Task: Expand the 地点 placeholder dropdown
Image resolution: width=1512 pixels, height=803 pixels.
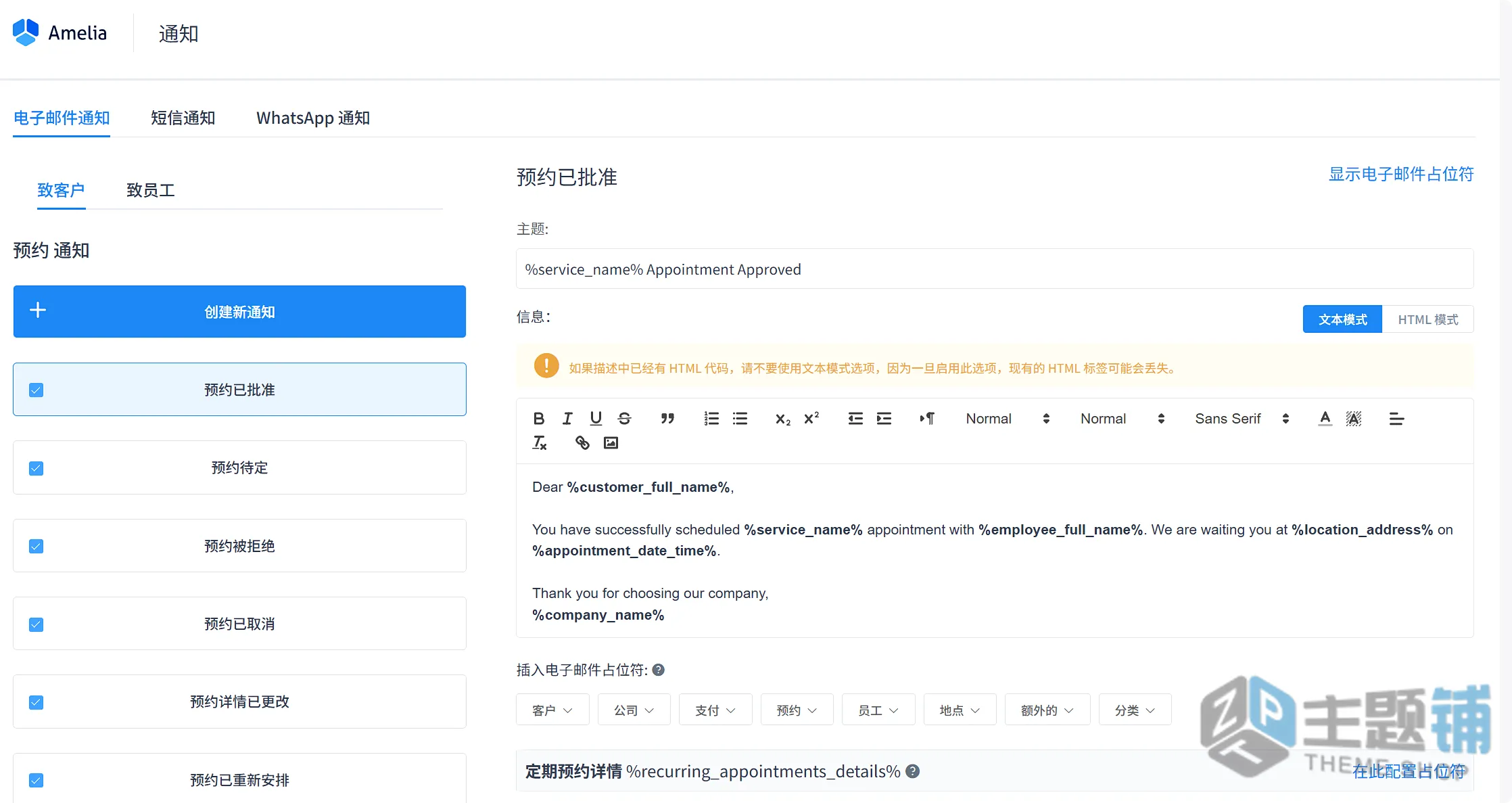Action: click(960, 710)
